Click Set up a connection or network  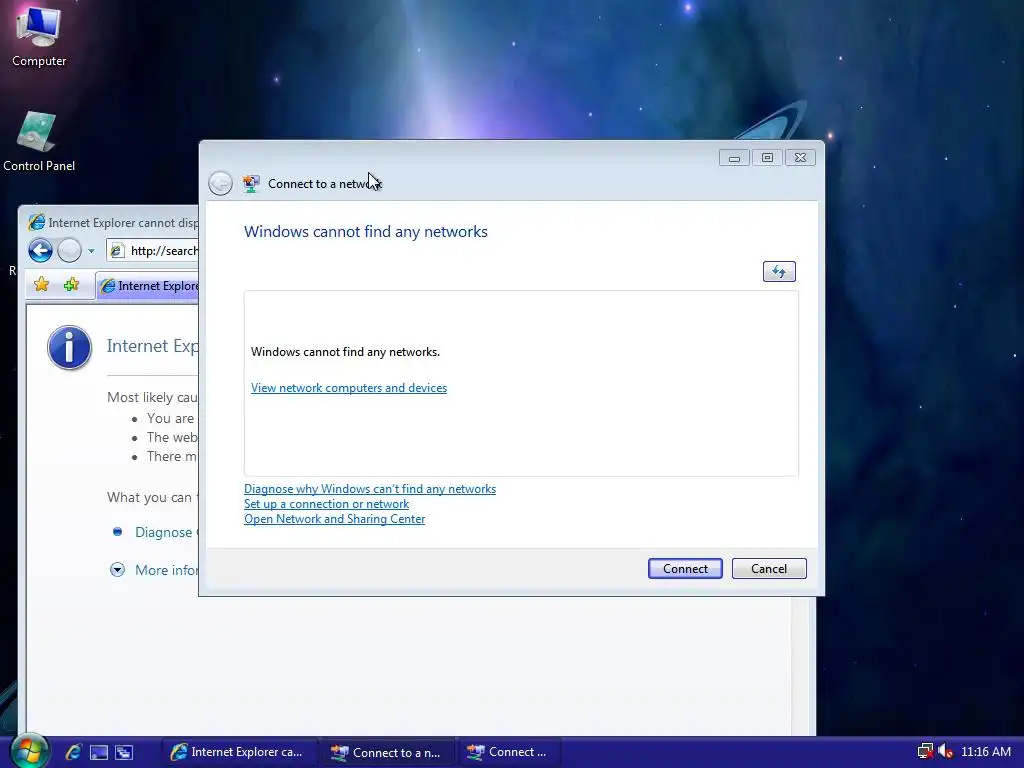pyautogui.click(x=327, y=504)
